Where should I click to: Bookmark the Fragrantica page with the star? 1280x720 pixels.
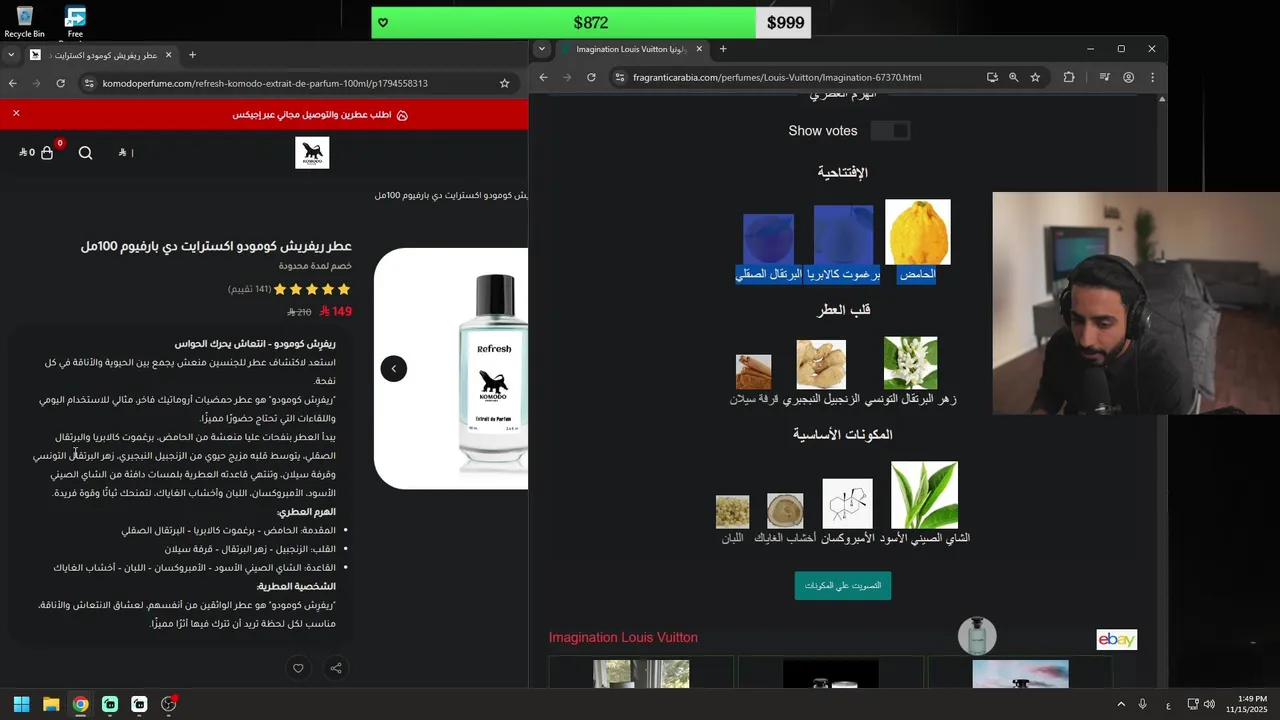(x=1035, y=77)
